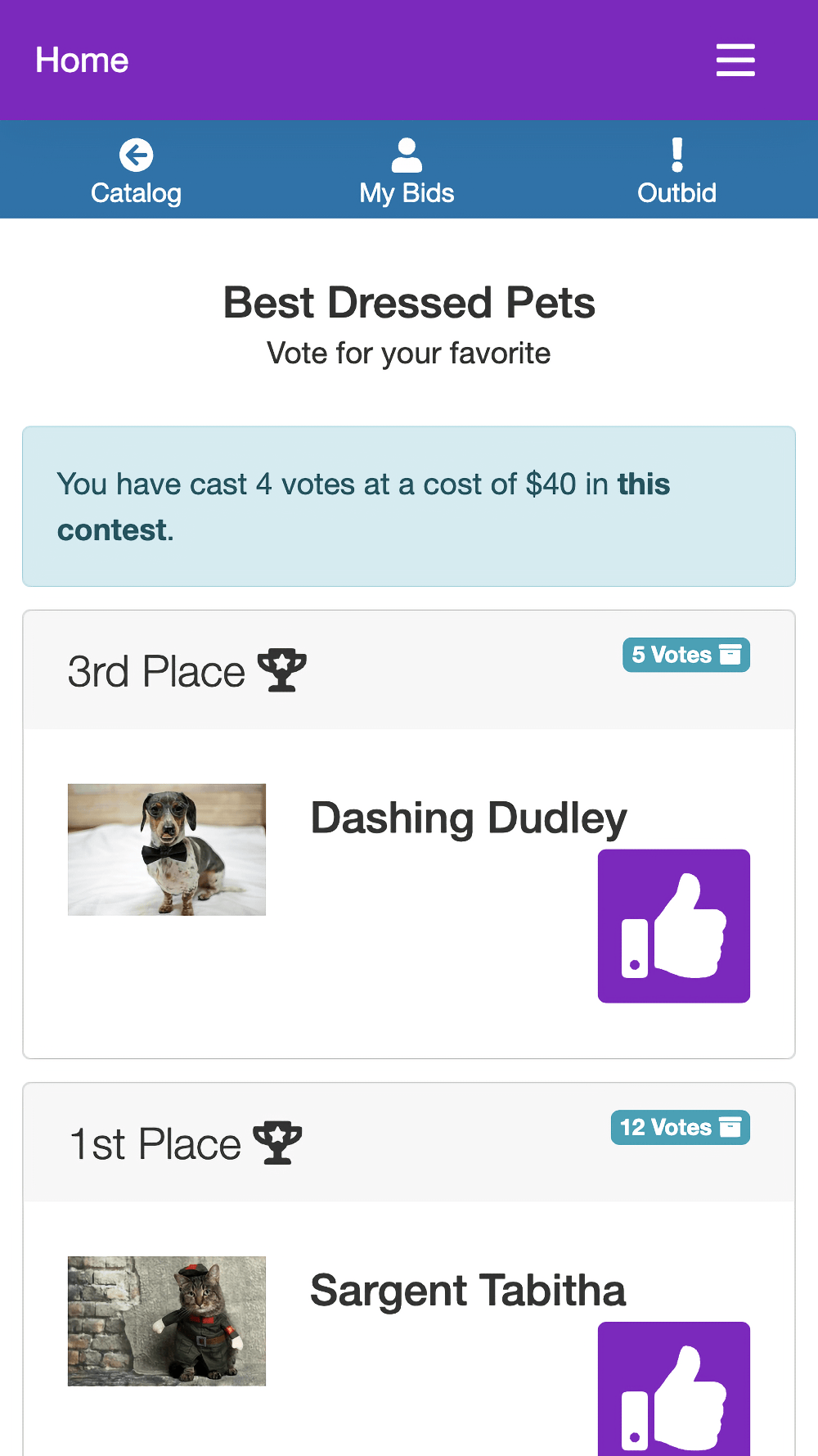Select the Outbid tab label

coord(676,193)
